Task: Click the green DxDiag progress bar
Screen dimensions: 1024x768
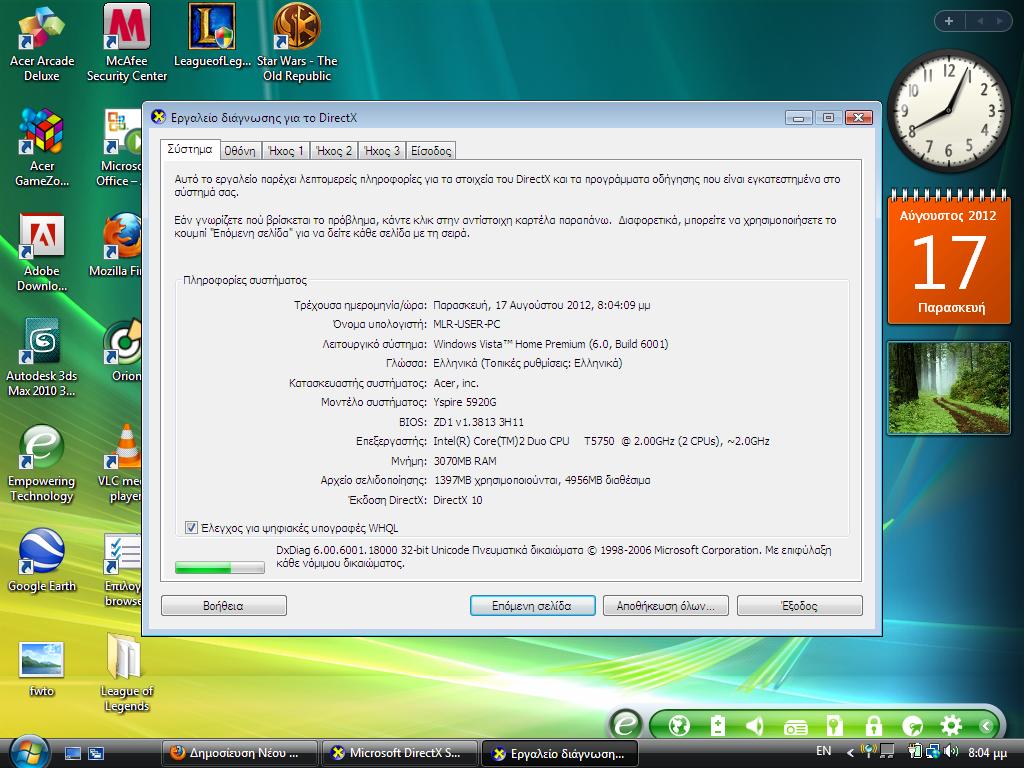Action: 219,567
